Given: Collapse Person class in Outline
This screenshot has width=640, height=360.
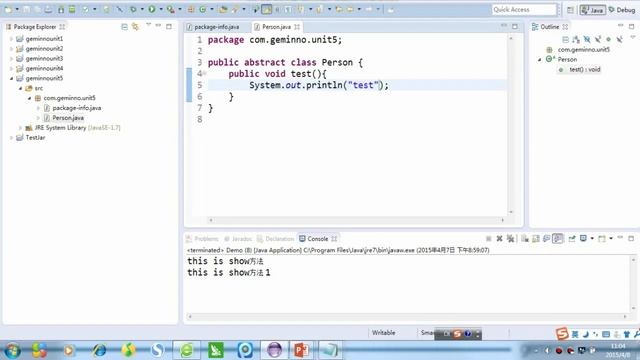Looking at the screenshot, I should coord(540,60).
